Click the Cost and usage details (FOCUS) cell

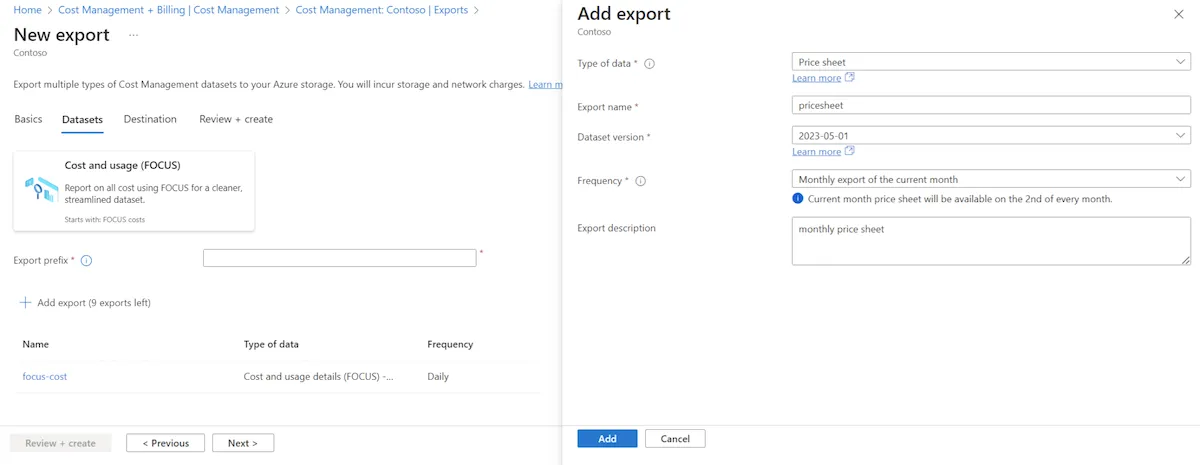tap(319, 377)
